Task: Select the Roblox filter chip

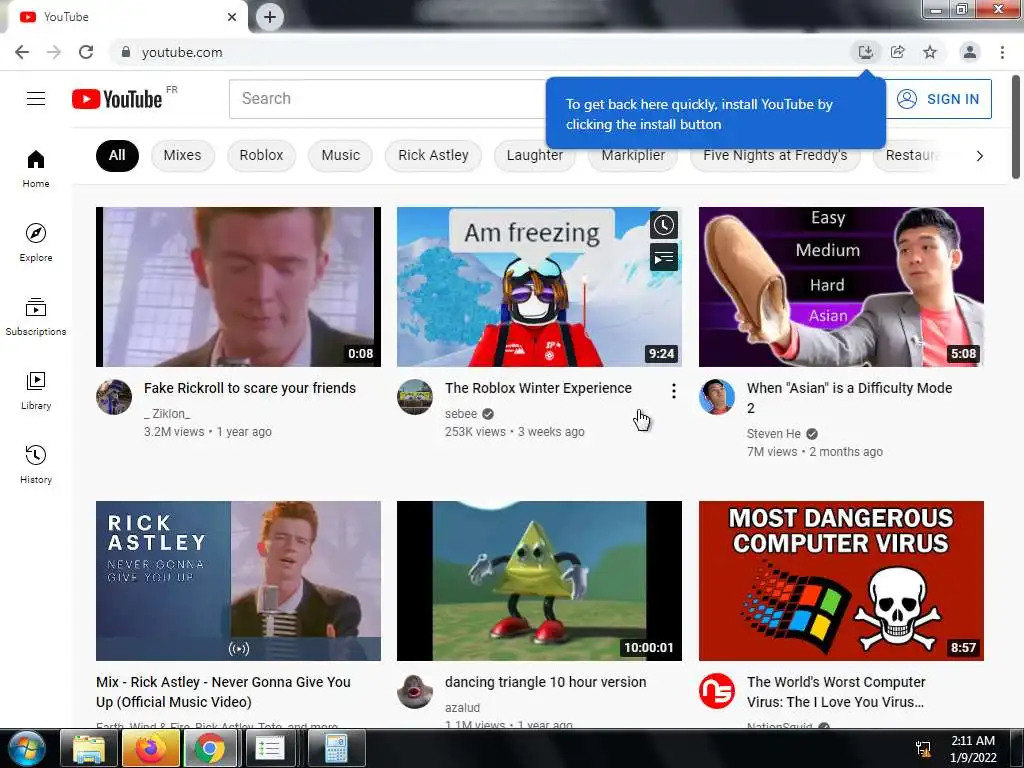Action: (261, 155)
